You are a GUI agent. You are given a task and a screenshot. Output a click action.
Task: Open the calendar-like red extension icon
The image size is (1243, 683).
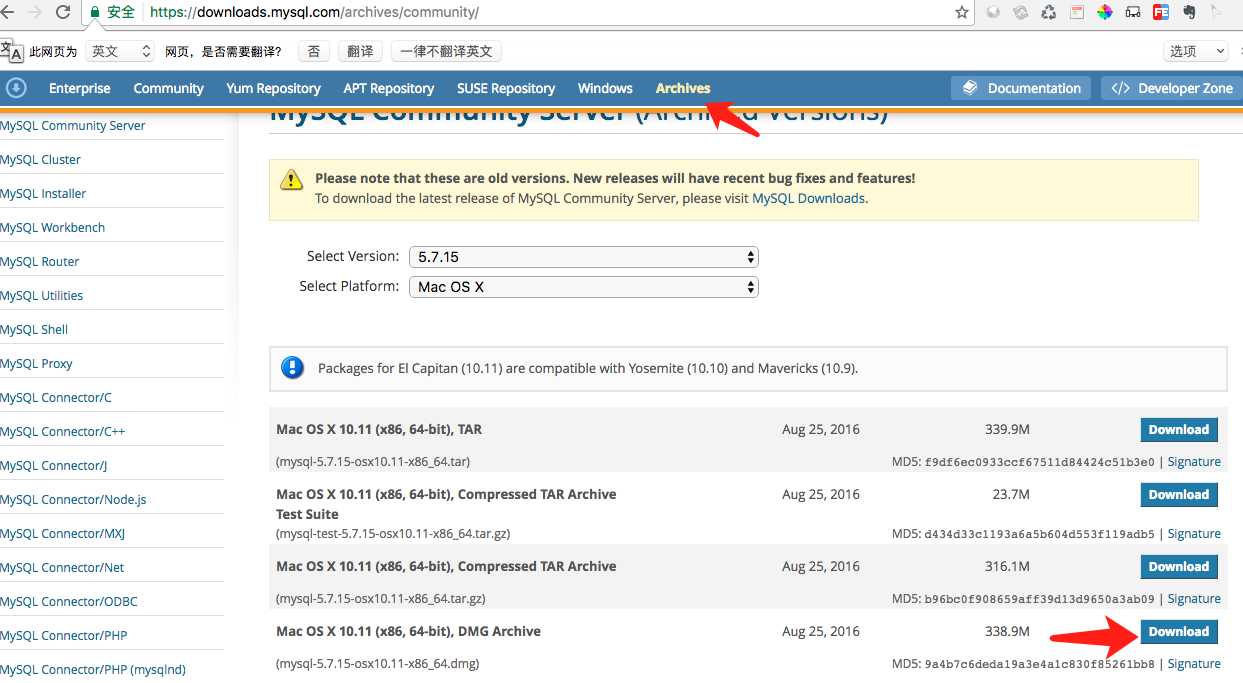coord(1077,12)
